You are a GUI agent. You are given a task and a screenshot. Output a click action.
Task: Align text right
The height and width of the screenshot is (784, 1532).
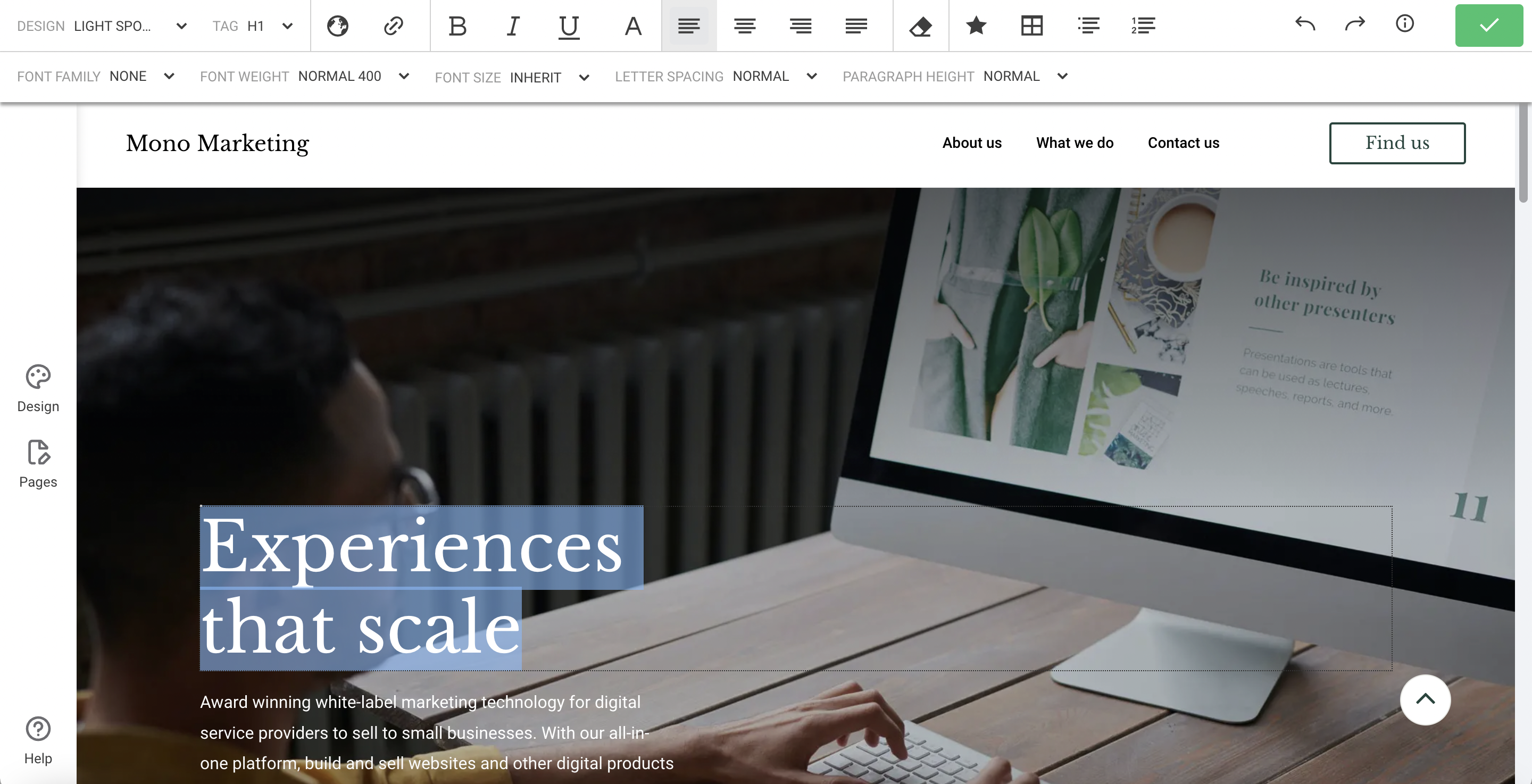tap(801, 26)
